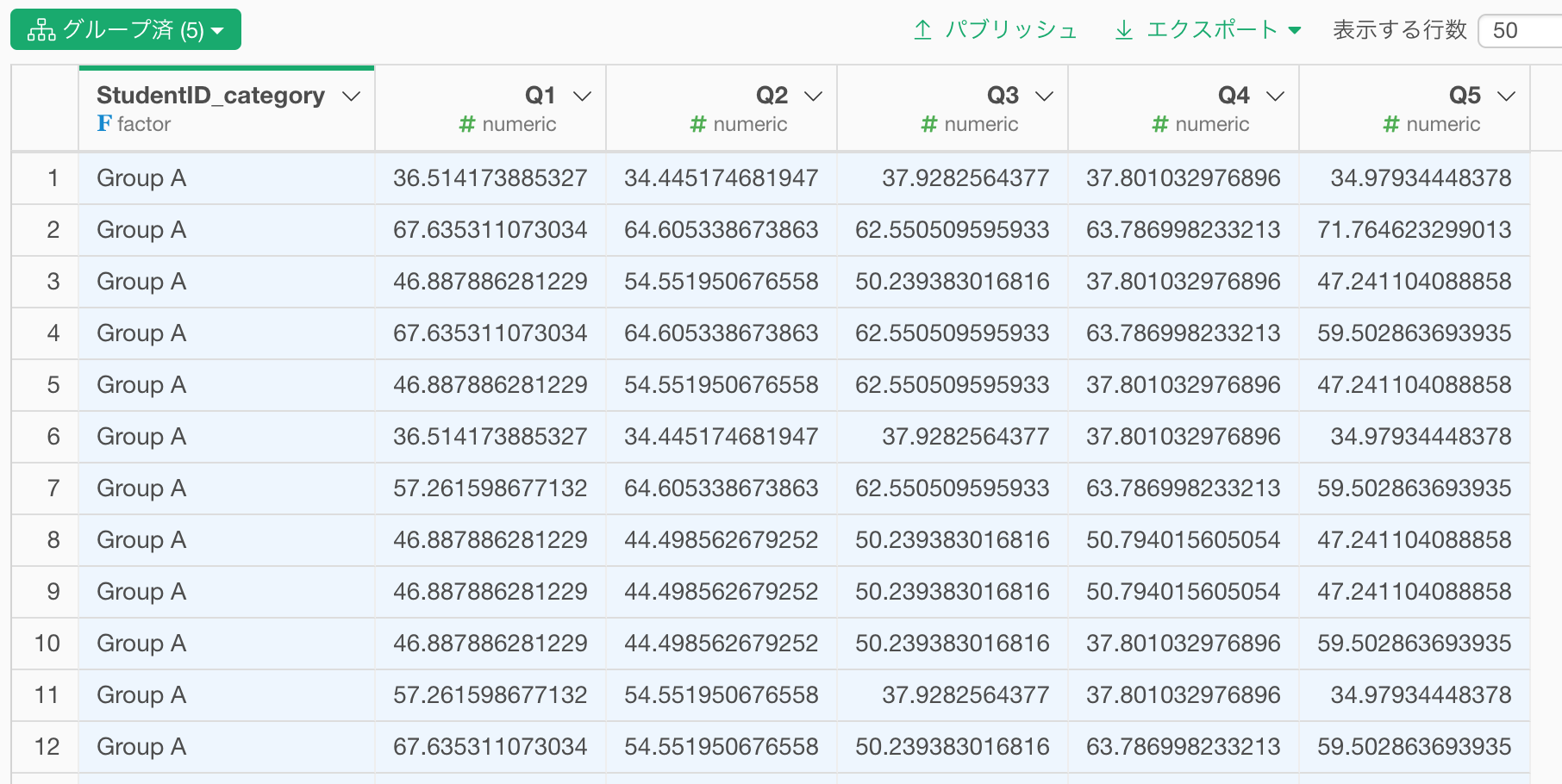Click the 表示する行数 rows label
The image size is (1562, 784).
[1400, 30]
